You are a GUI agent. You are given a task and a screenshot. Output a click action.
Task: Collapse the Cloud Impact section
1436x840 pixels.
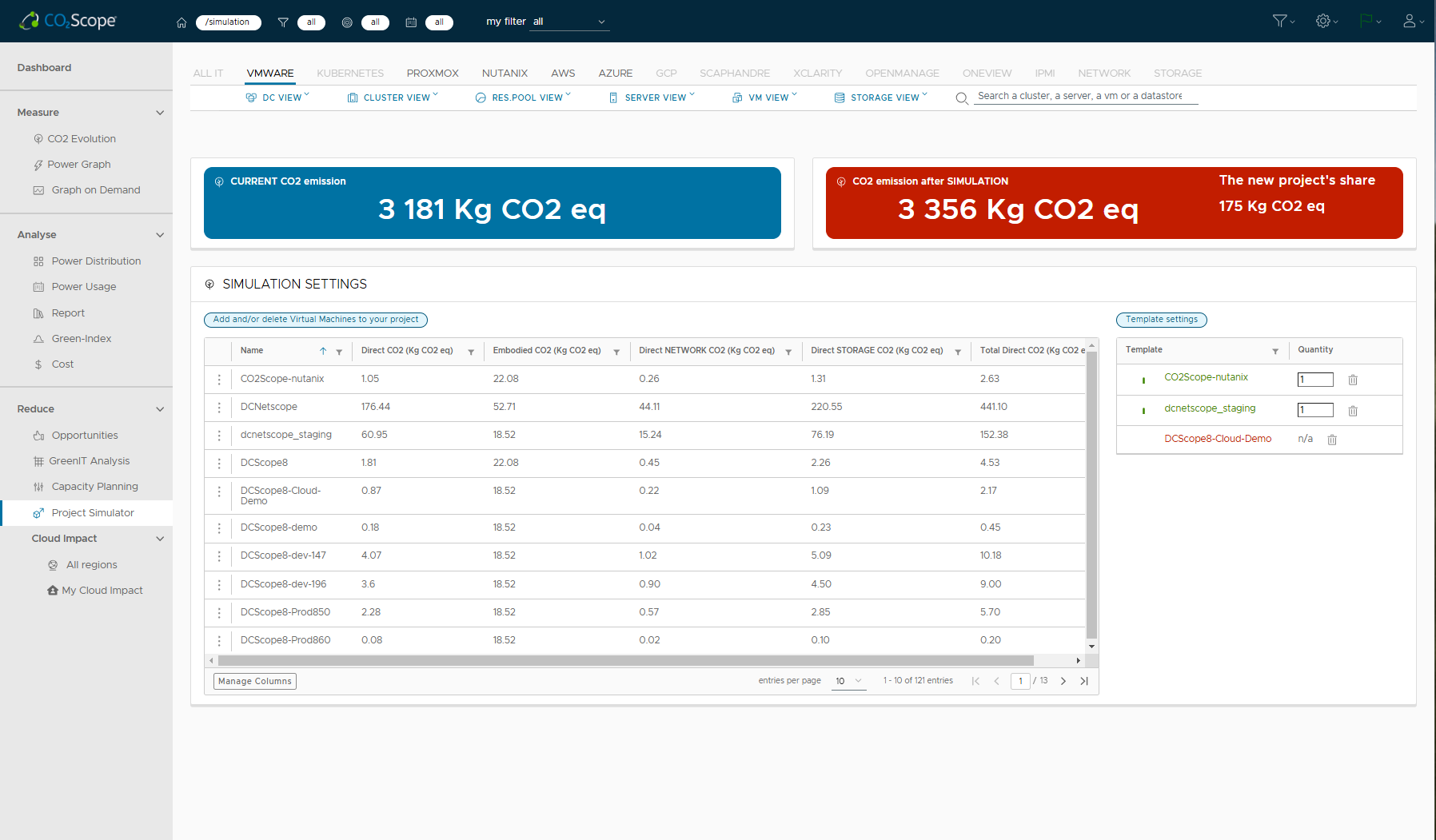coord(160,539)
